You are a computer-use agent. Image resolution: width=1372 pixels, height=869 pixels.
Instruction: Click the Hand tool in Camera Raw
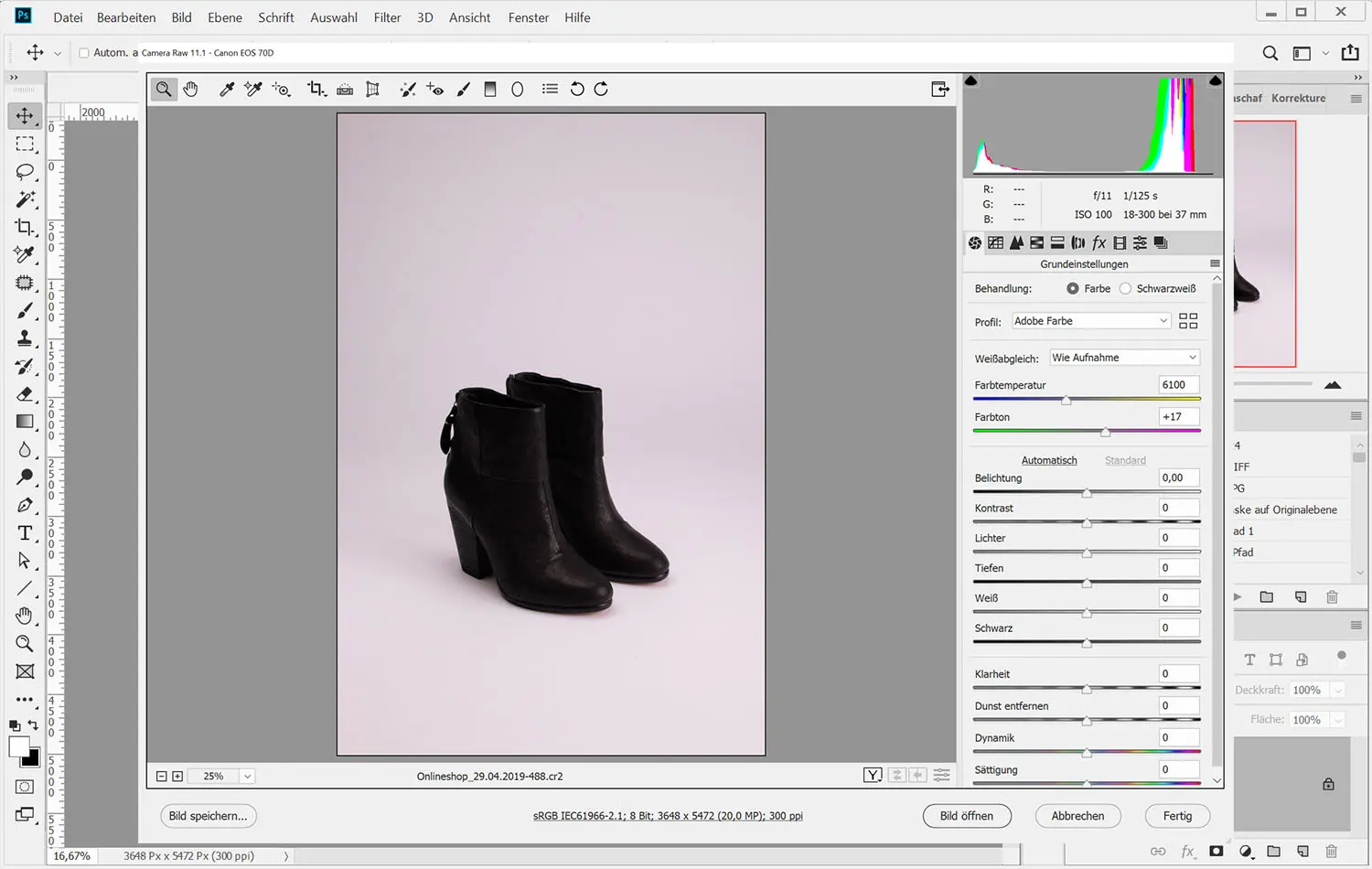[190, 89]
